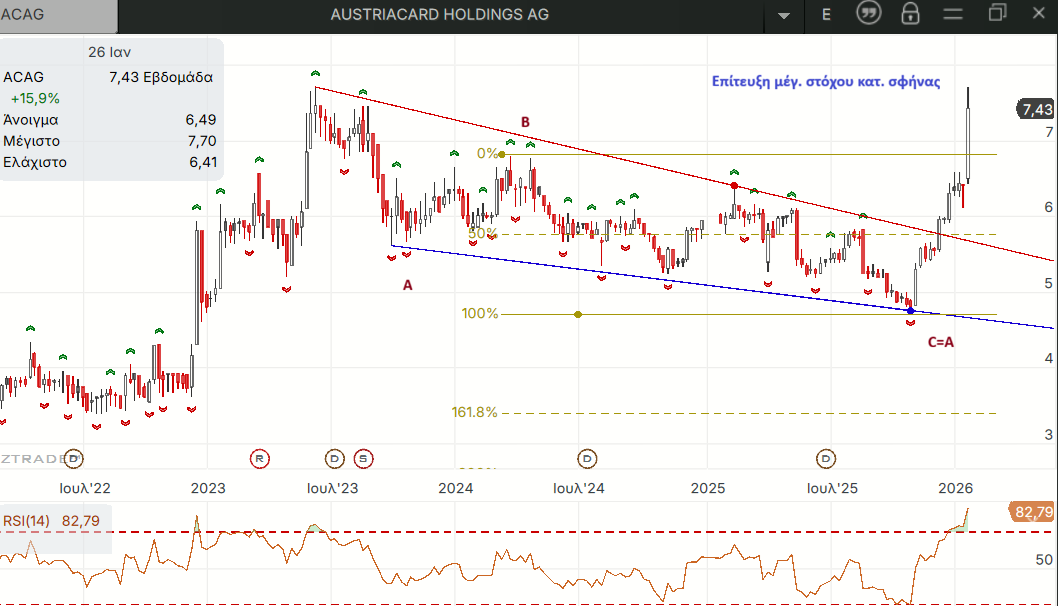Click the 7,43 current price tag

(1036, 109)
